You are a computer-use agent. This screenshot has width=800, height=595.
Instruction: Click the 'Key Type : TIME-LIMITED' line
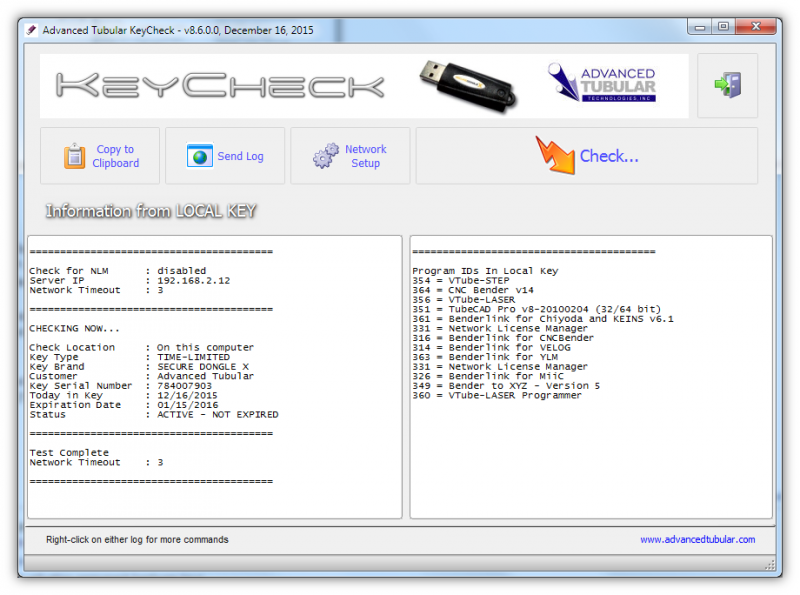pyautogui.click(x=130, y=357)
